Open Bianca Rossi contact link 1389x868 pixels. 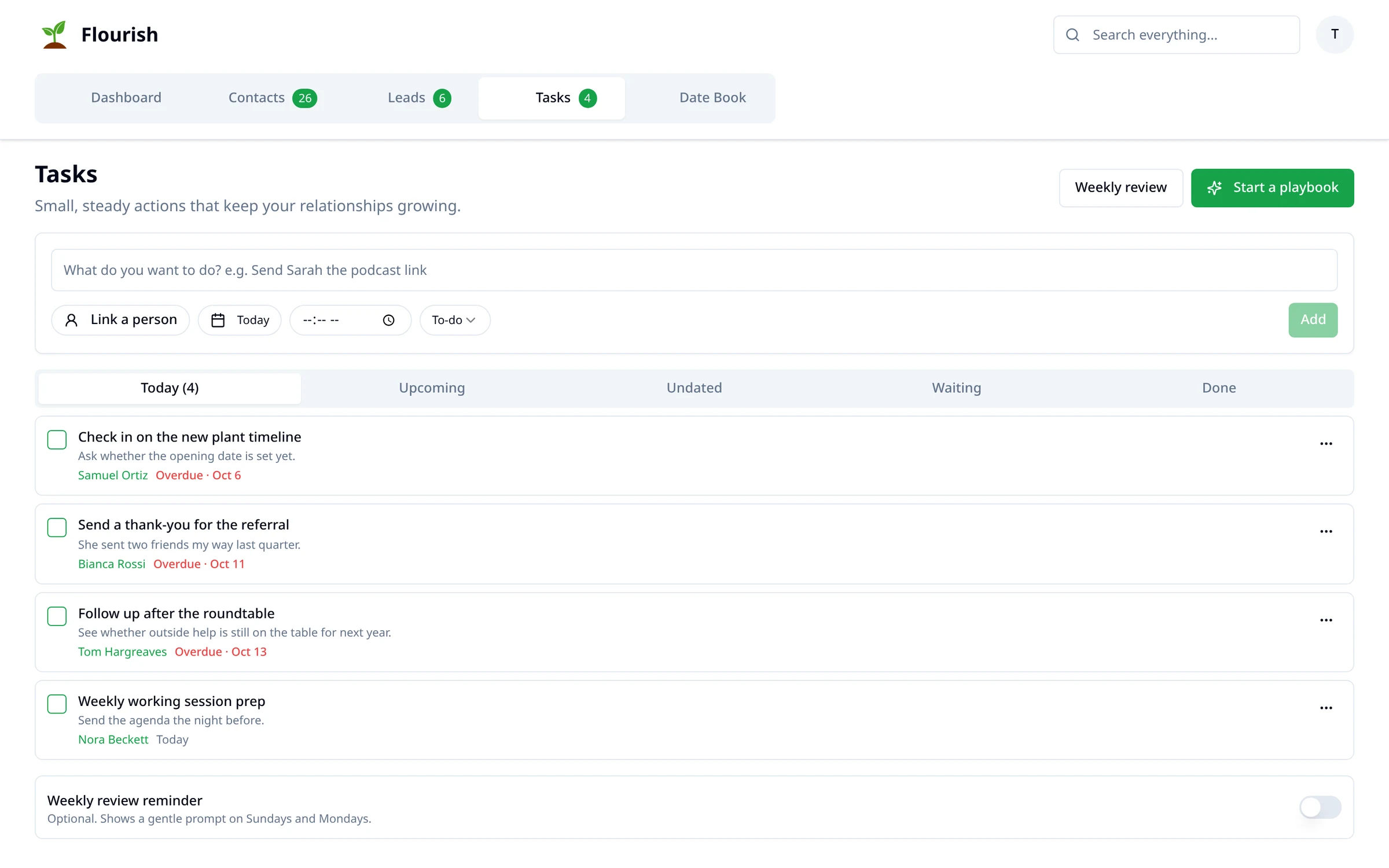click(112, 564)
